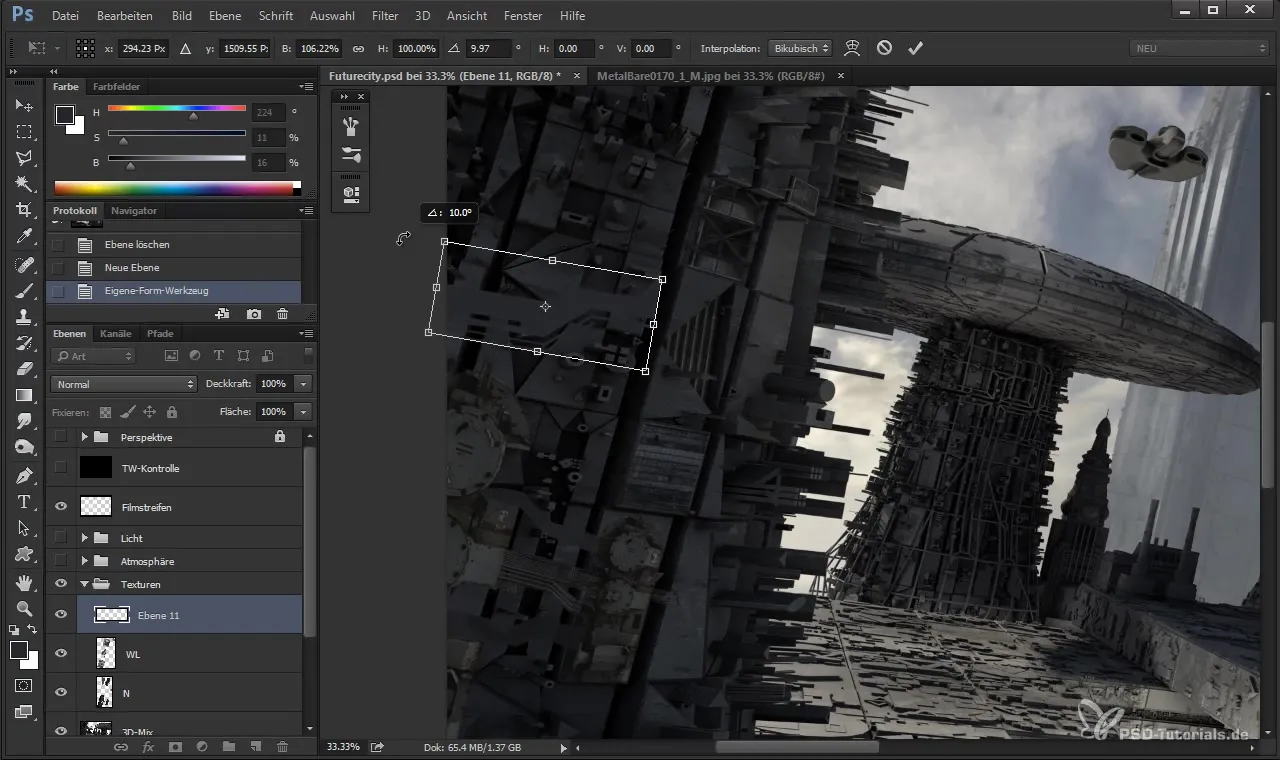Viewport: 1280px width, 760px height.
Task: Select the Type tool
Action: coord(24,502)
